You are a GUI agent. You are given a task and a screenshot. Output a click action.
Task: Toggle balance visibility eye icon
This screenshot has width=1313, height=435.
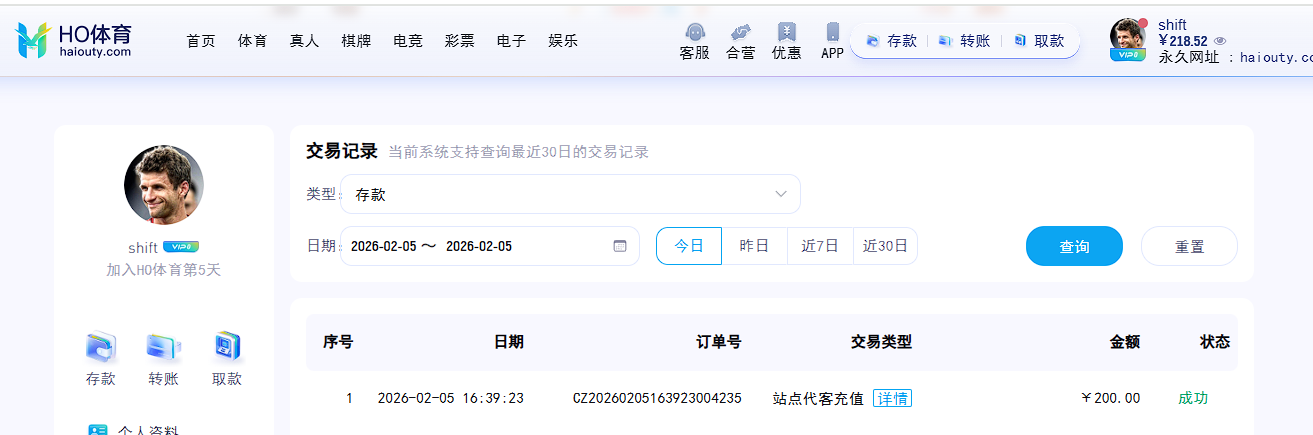pos(1220,41)
